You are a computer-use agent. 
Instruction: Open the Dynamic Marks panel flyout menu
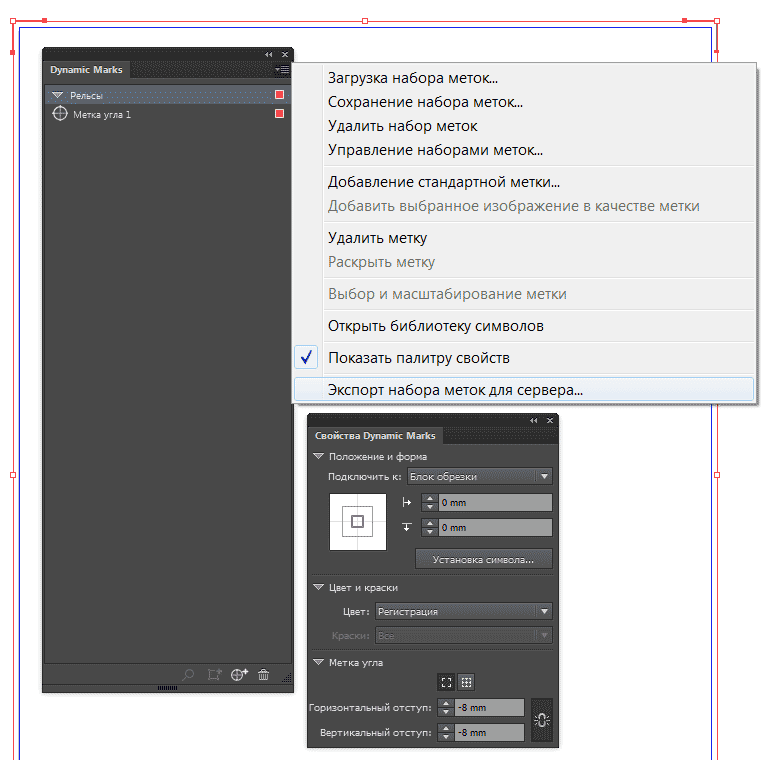point(283,70)
